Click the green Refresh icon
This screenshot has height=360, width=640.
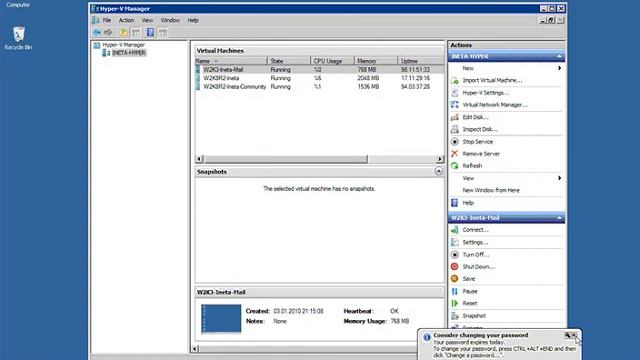click(x=455, y=166)
